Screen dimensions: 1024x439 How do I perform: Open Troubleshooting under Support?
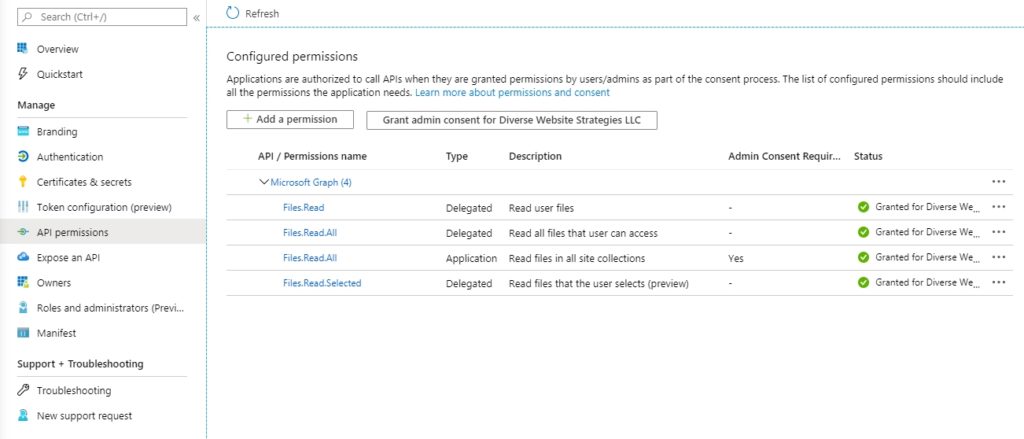pyautogui.click(x=74, y=391)
